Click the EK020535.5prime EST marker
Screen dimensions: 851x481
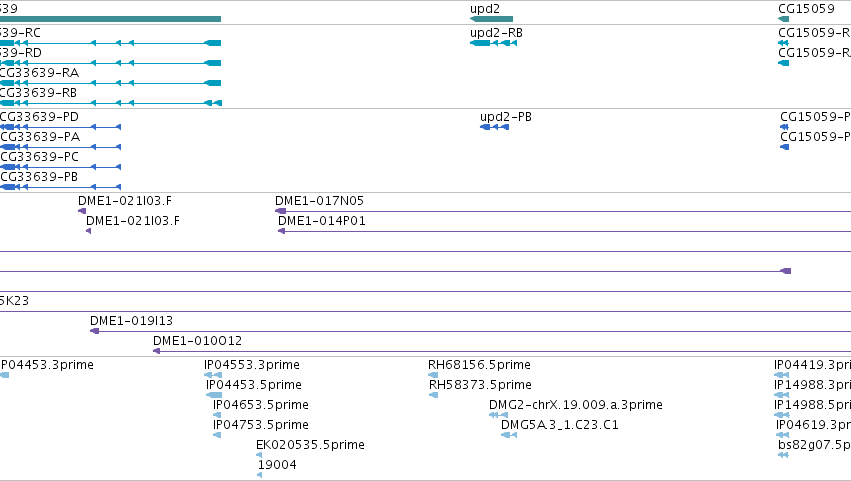pyautogui.click(x=259, y=455)
